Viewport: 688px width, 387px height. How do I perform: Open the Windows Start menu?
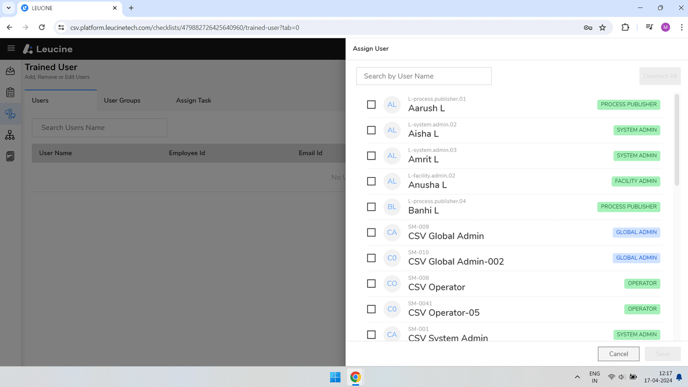point(335,377)
